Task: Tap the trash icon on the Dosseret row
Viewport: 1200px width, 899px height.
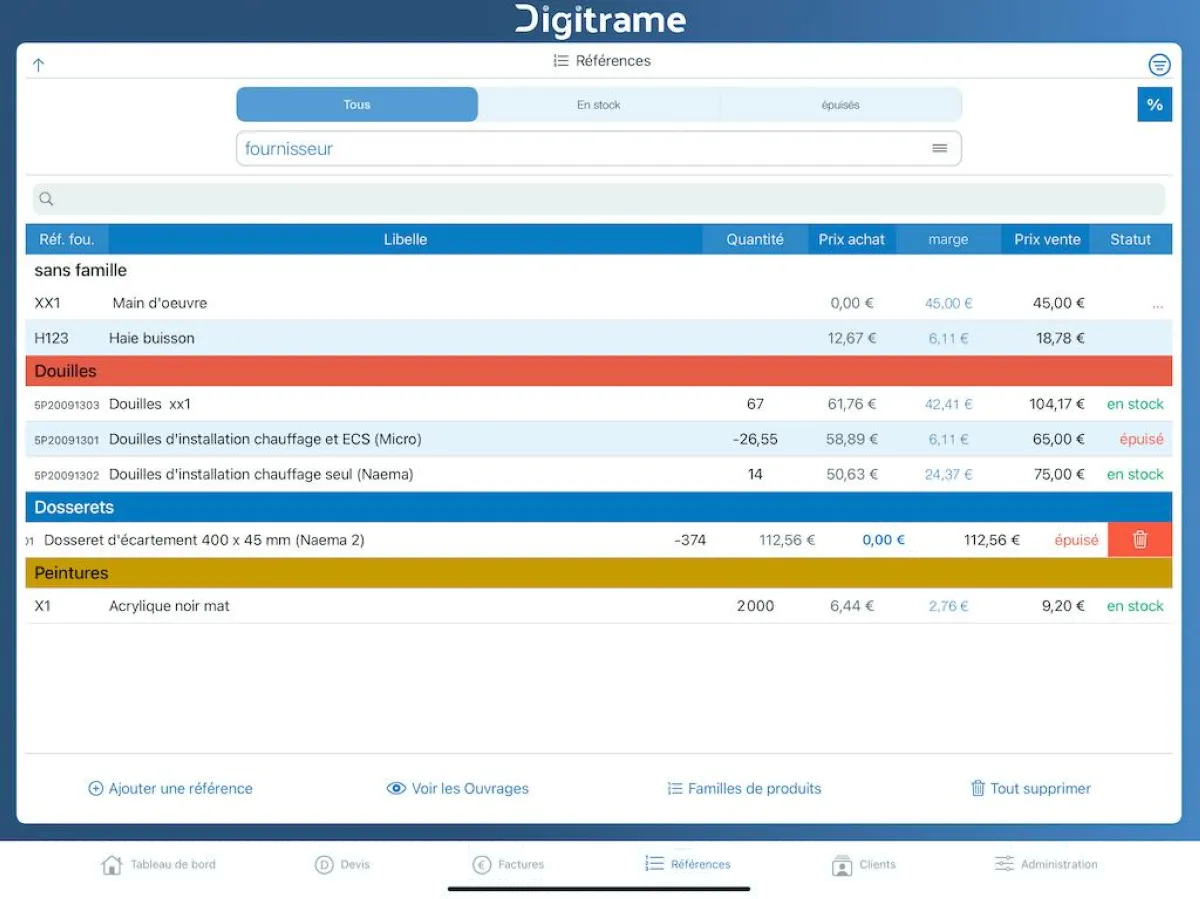Action: [1139, 539]
